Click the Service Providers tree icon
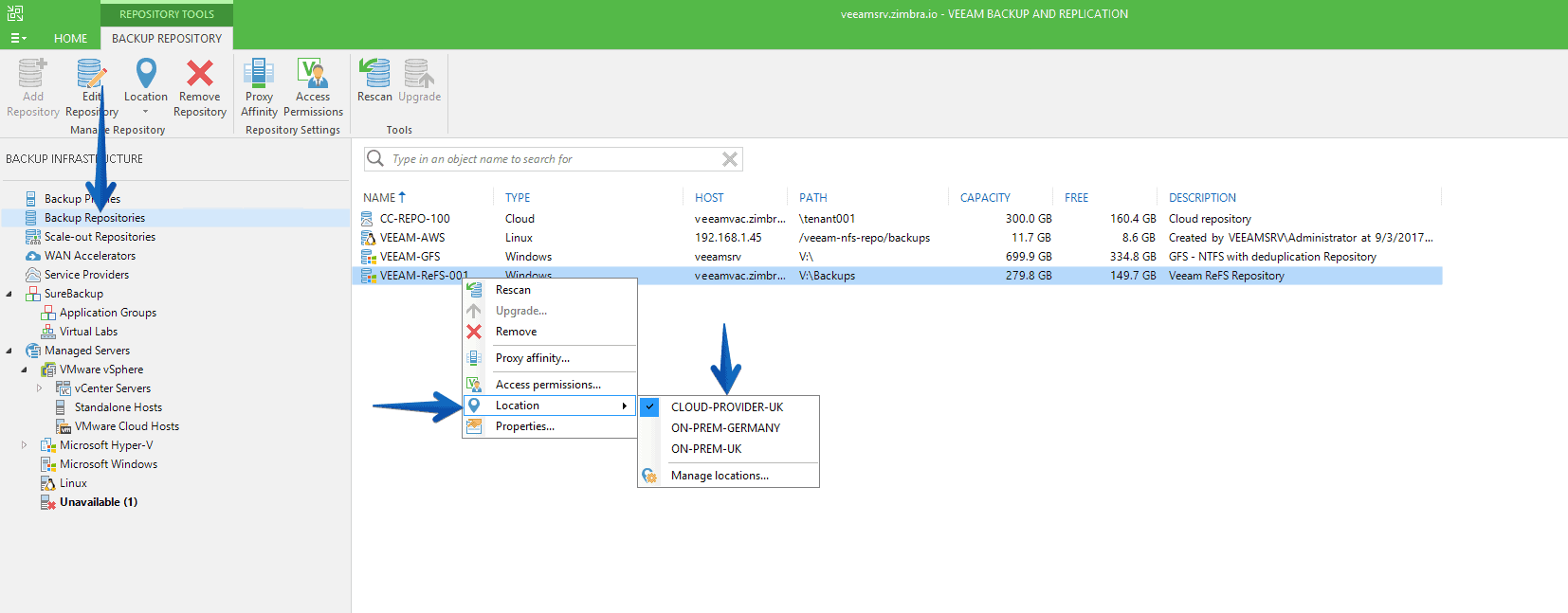 [x=33, y=275]
